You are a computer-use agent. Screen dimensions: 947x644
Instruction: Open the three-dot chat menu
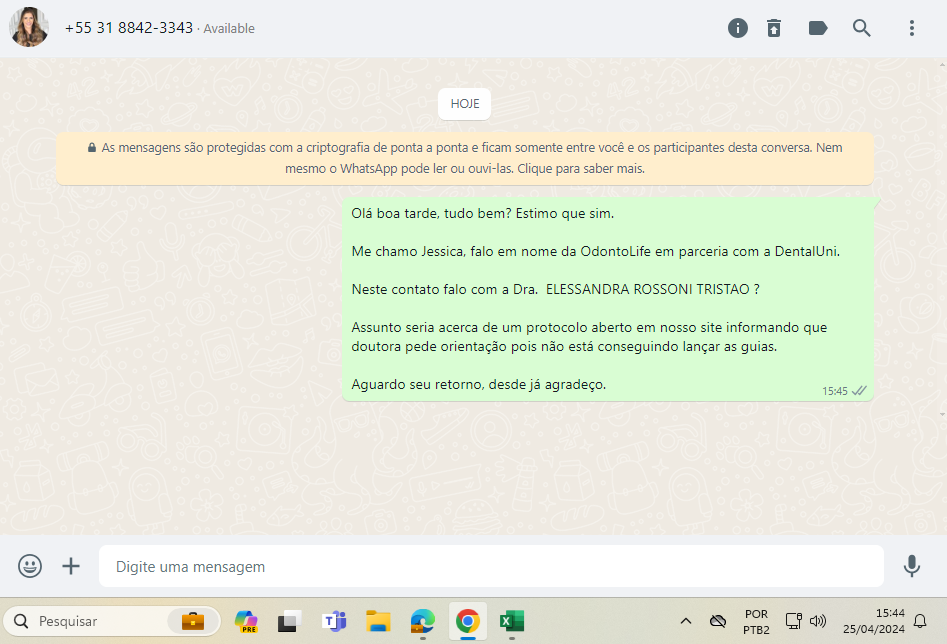pos(911,28)
